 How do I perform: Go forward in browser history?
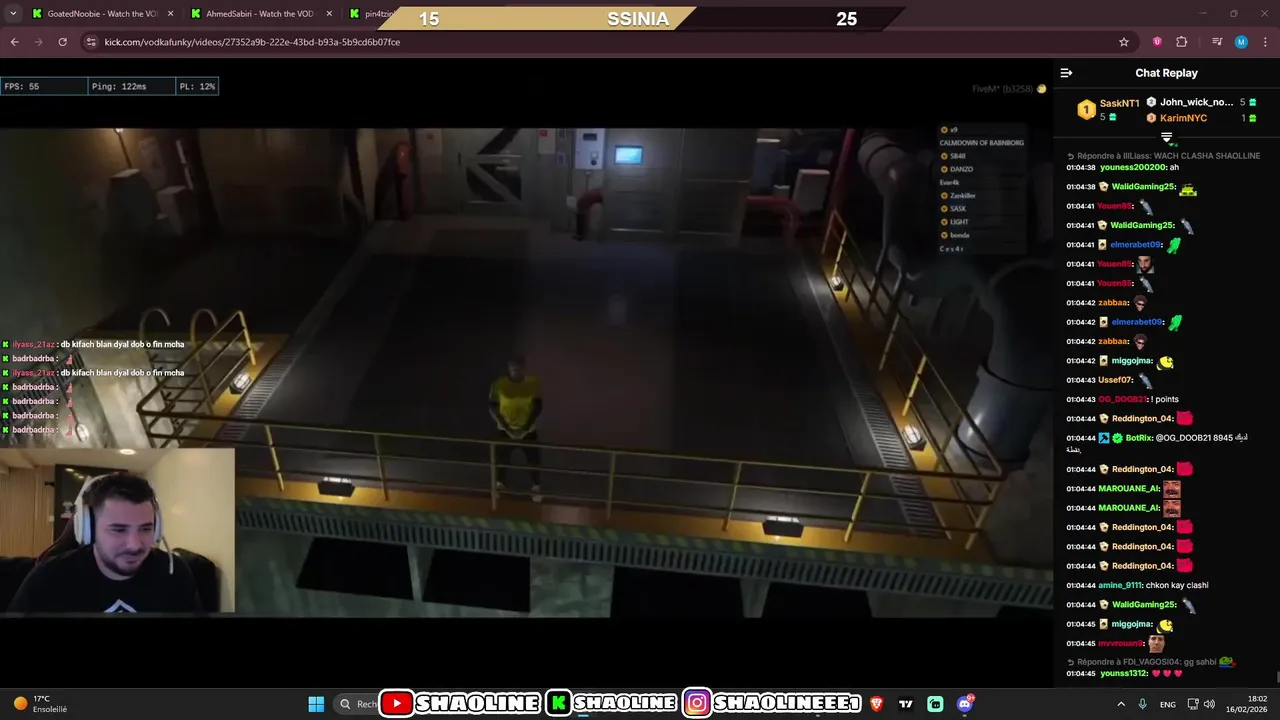point(38,42)
